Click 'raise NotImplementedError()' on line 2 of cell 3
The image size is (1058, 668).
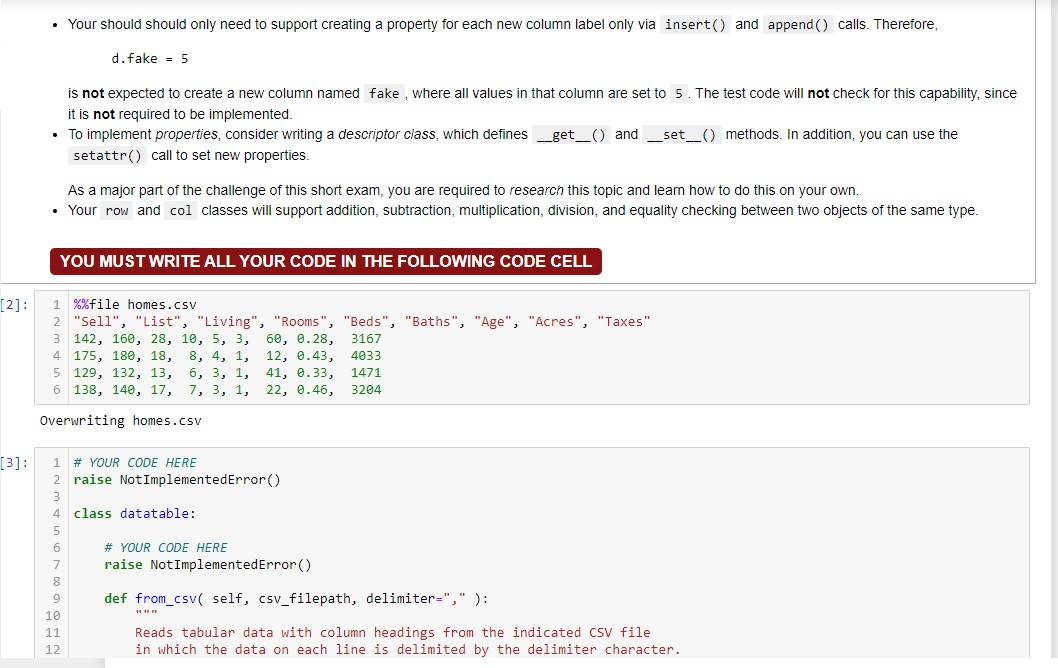177,480
